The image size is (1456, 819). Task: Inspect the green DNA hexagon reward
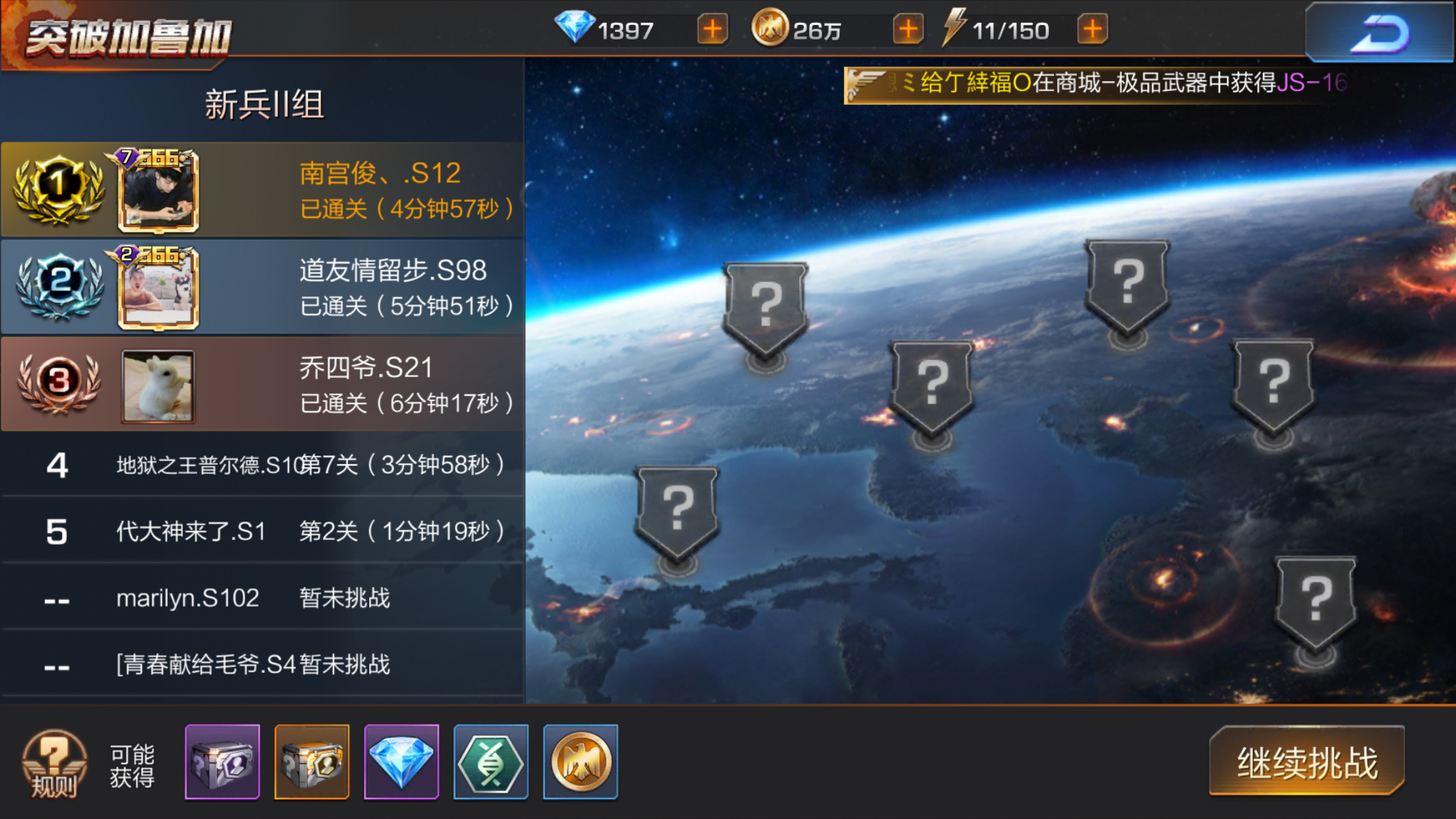[491, 762]
